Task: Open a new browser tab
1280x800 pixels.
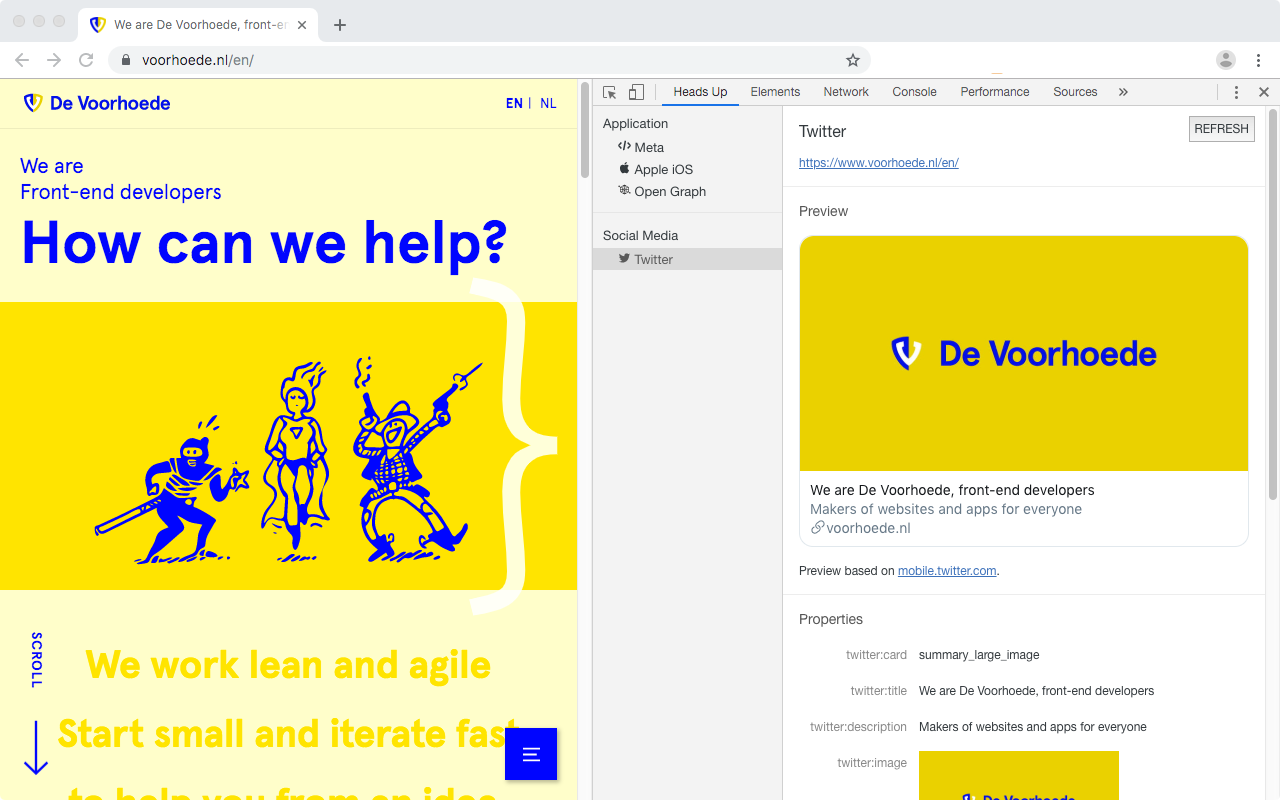Action: pyautogui.click(x=340, y=25)
